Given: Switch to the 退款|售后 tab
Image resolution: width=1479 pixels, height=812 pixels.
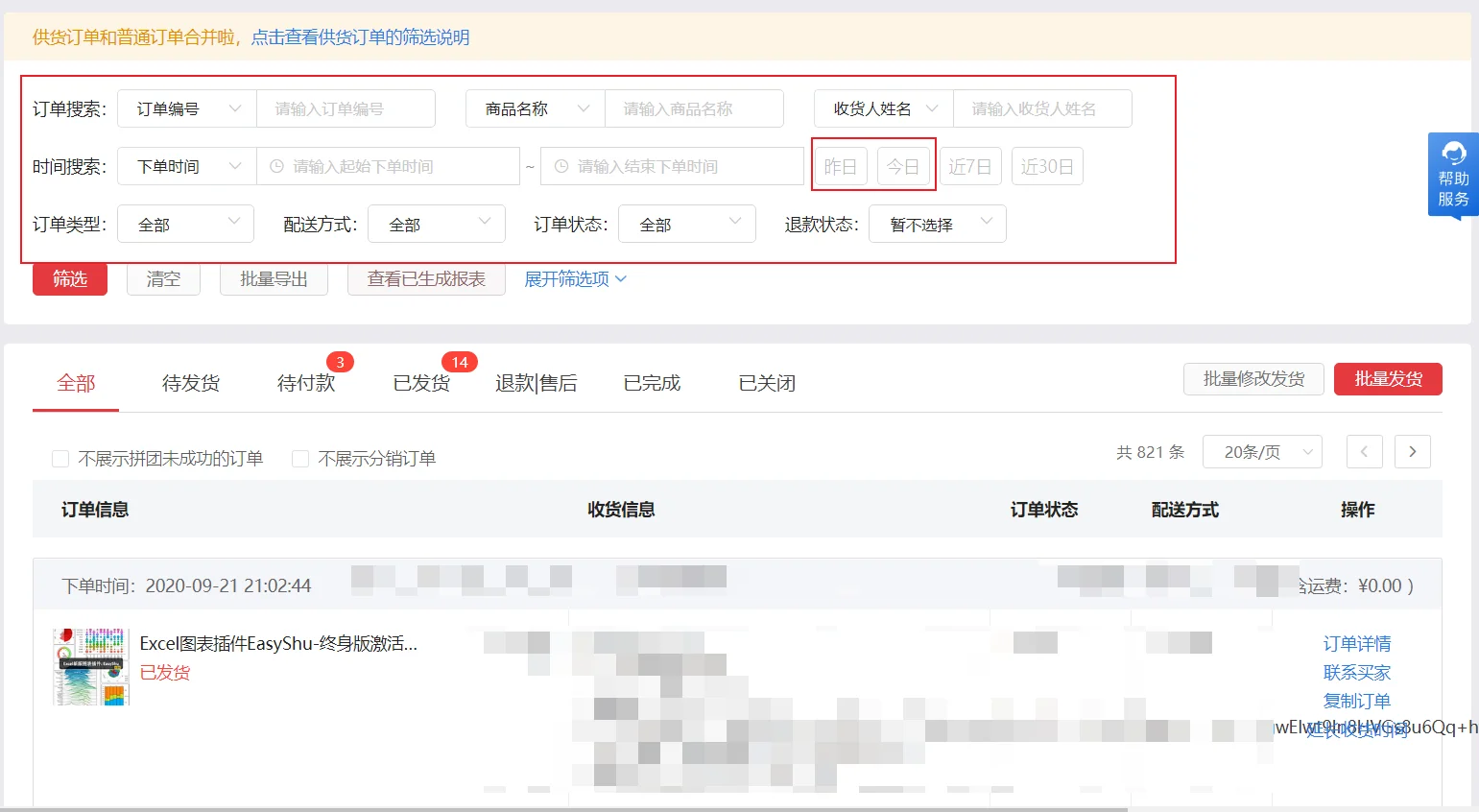Looking at the screenshot, I should (x=537, y=383).
